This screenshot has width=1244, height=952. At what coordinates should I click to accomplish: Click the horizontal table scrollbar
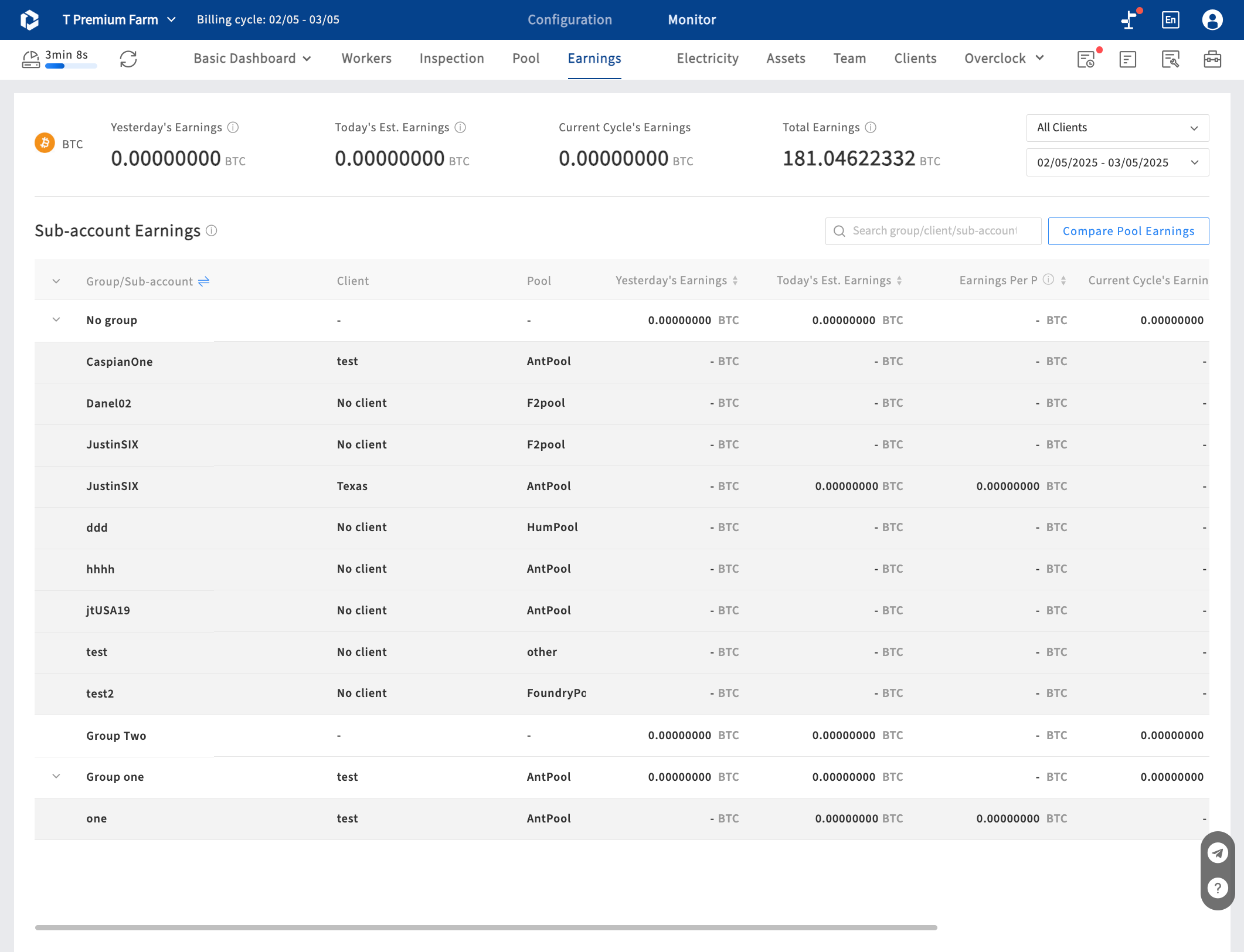click(486, 927)
